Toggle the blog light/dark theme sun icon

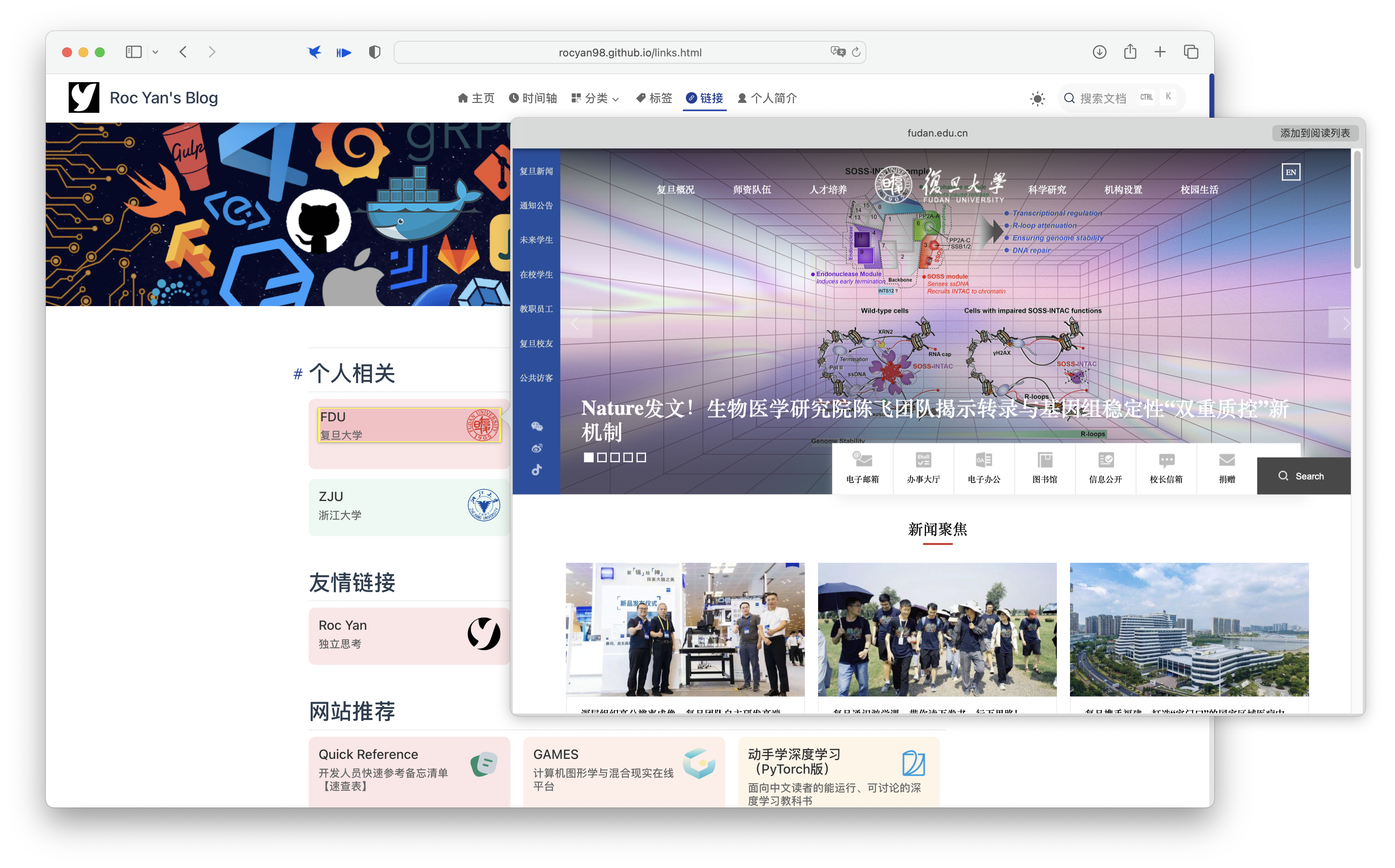click(x=1037, y=99)
